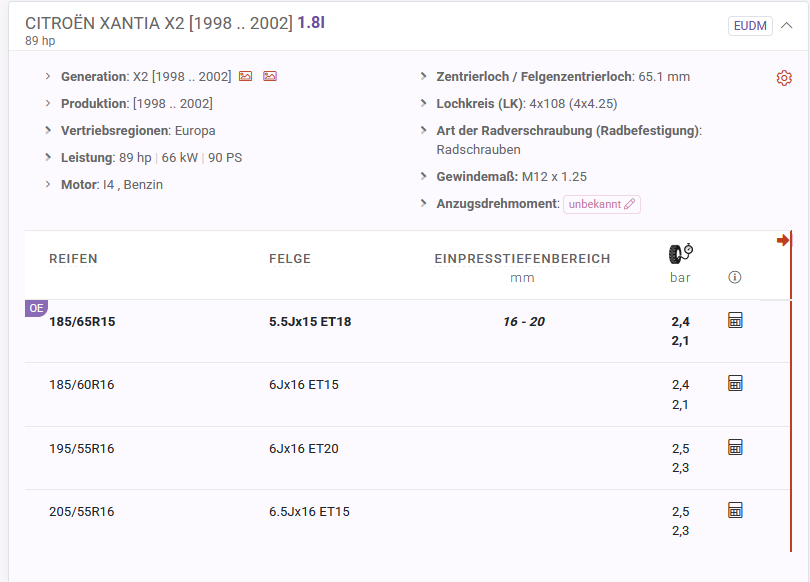Viewport: 810px width, 582px height.
Task: Expand the Zentrierloch row chevron
Action: (x=423, y=76)
